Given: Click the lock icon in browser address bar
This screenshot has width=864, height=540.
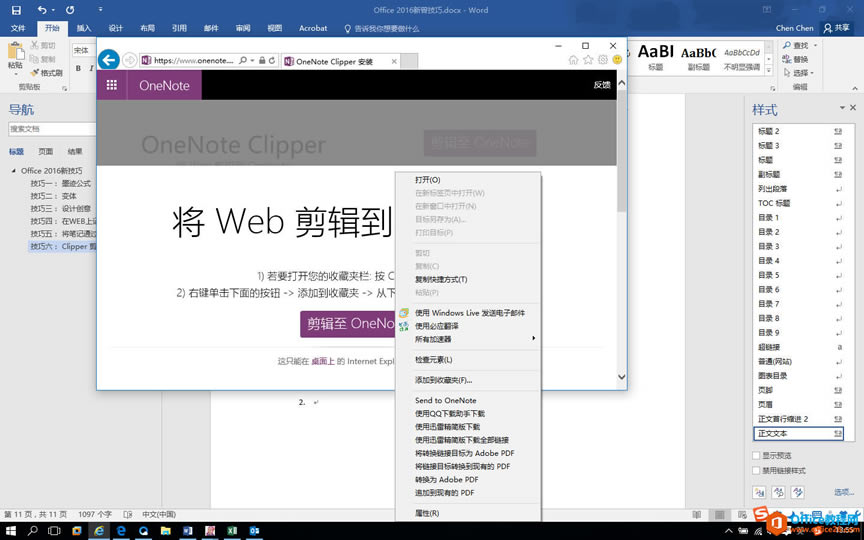Looking at the screenshot, I should 262,61.
